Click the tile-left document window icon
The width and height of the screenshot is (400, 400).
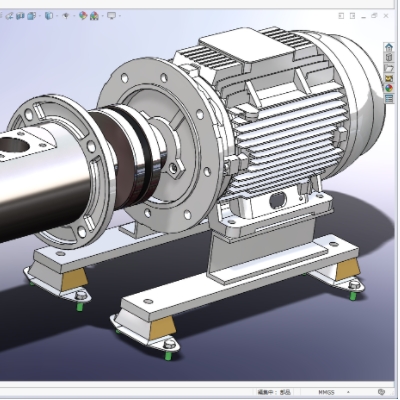click(x=341, y=16)
